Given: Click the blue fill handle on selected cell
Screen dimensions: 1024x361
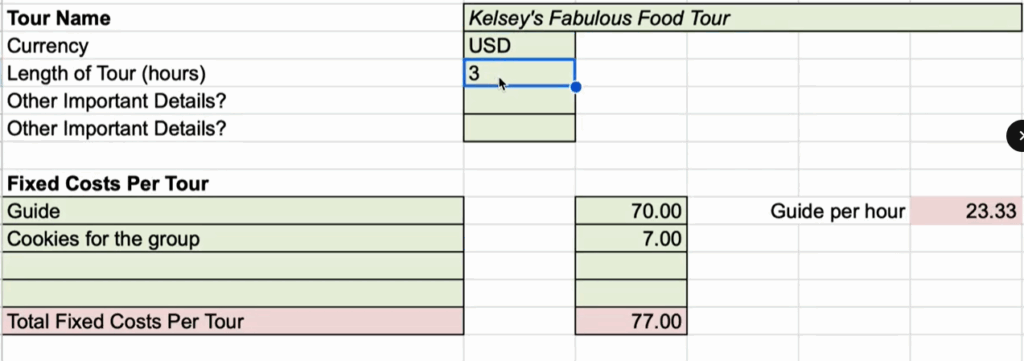Looking at the screenshot, I should [x=575, y=87].
